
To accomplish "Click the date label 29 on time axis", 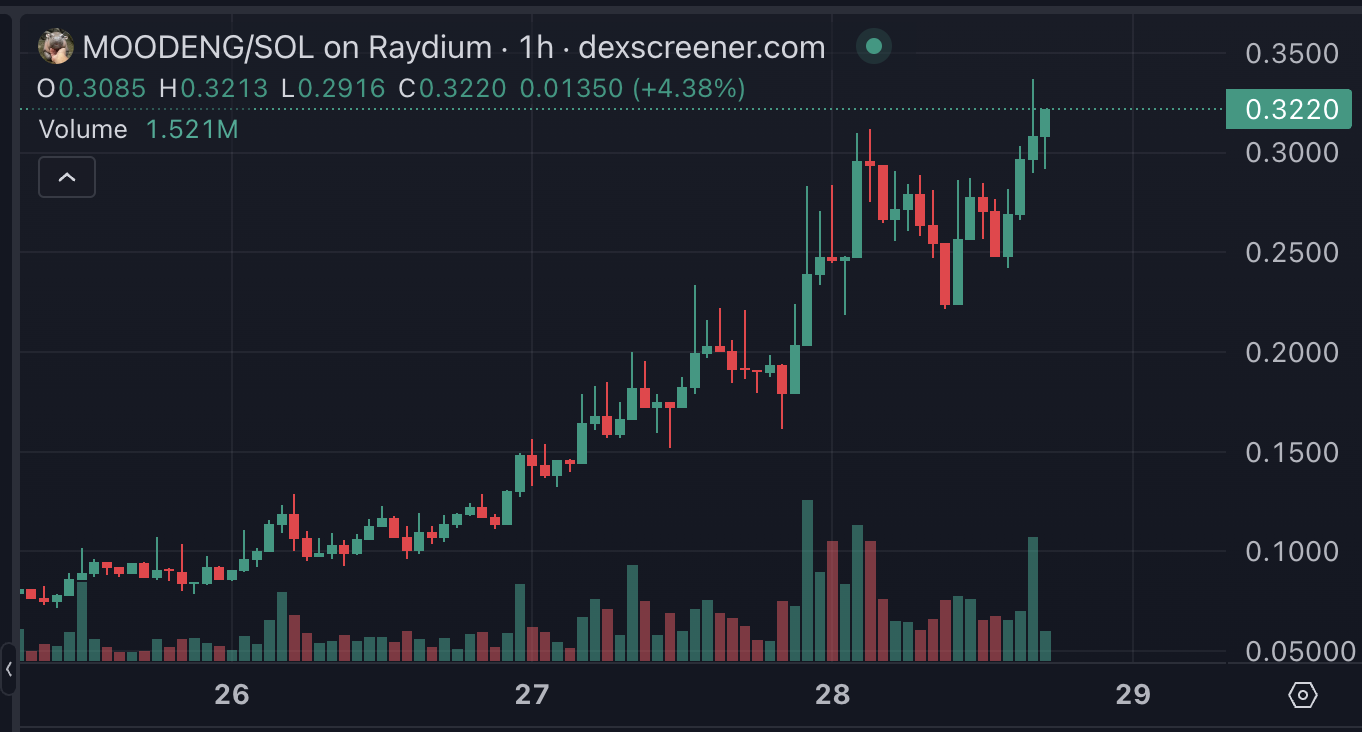I will 1132,695.
